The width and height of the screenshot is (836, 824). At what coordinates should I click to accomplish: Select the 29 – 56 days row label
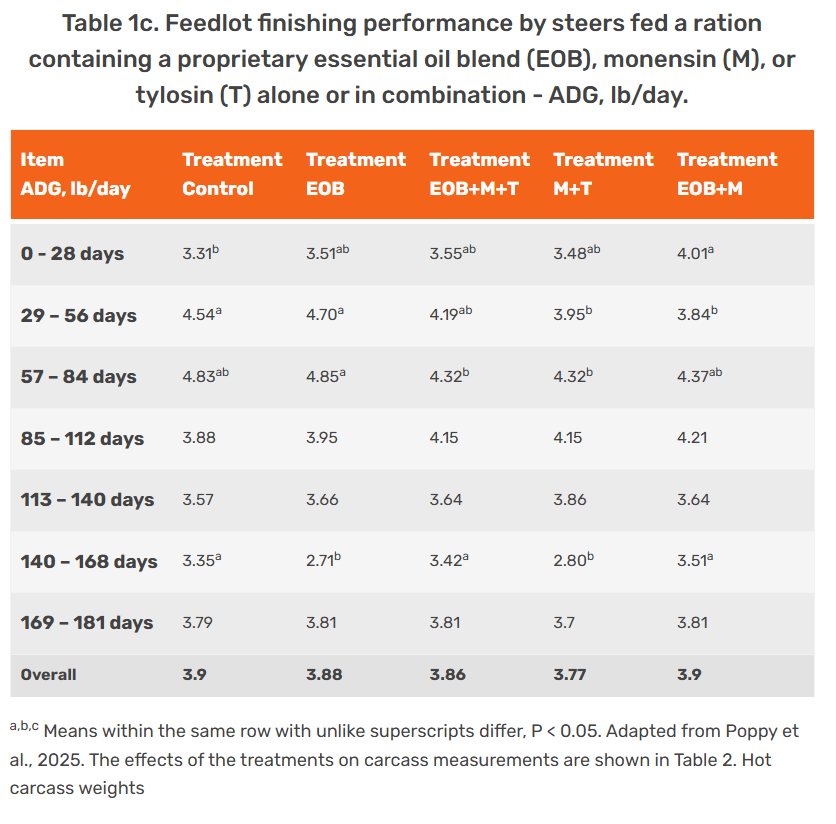pyautogui.click(x=78, y=316)
